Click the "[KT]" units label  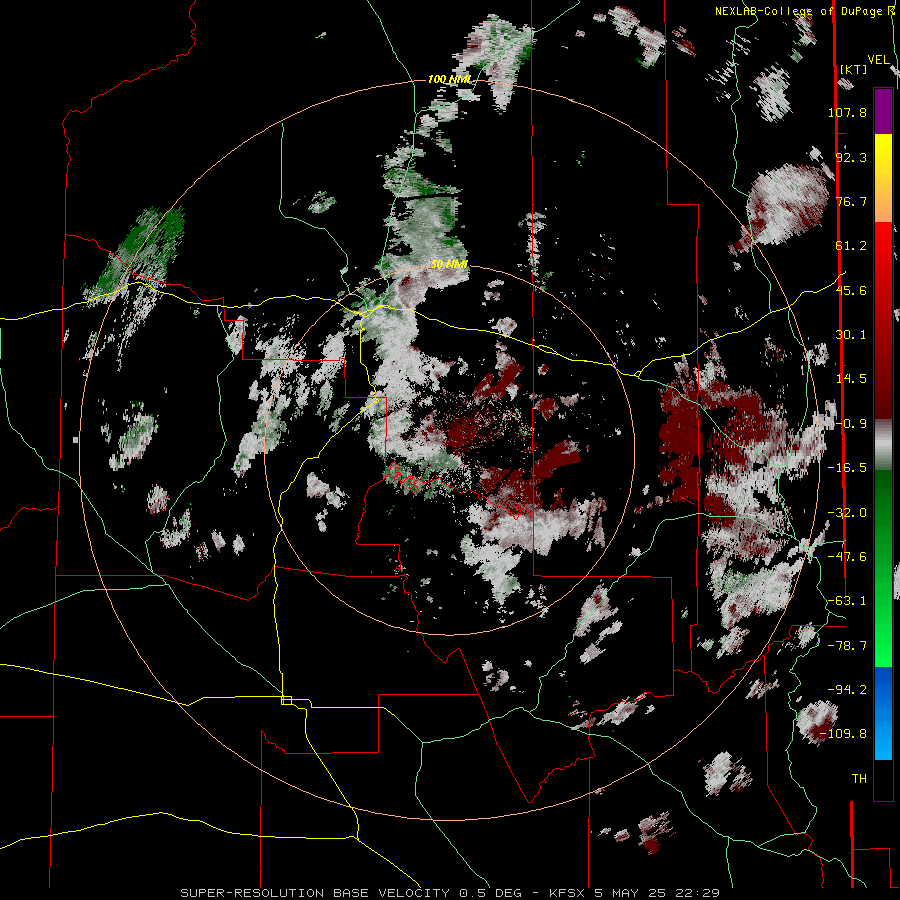(x=853, y=69)
